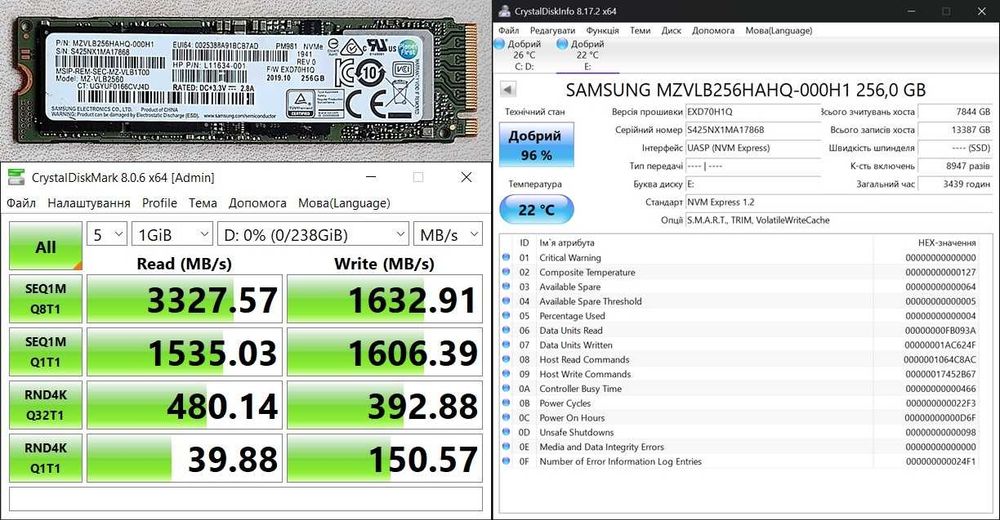Open Мова(Language) menu in CrystalDiskMark
Viewport: 1000px width, 520px height.
[344, 203]
